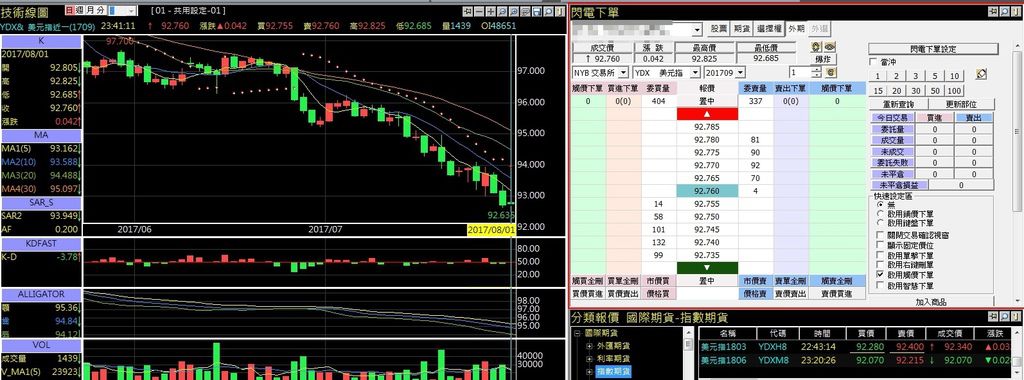Open search in 分類報價 title bar

click(x=1005, y=317)
